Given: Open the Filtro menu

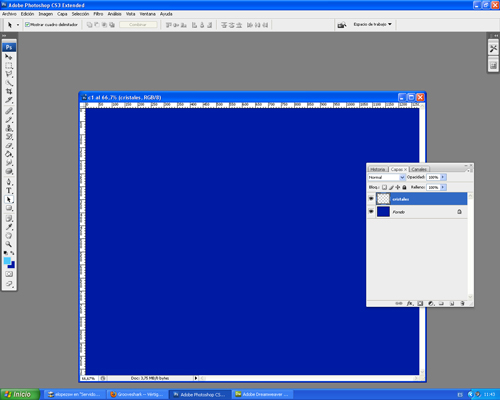Looking at the screenshot, I should click(98, 14).
